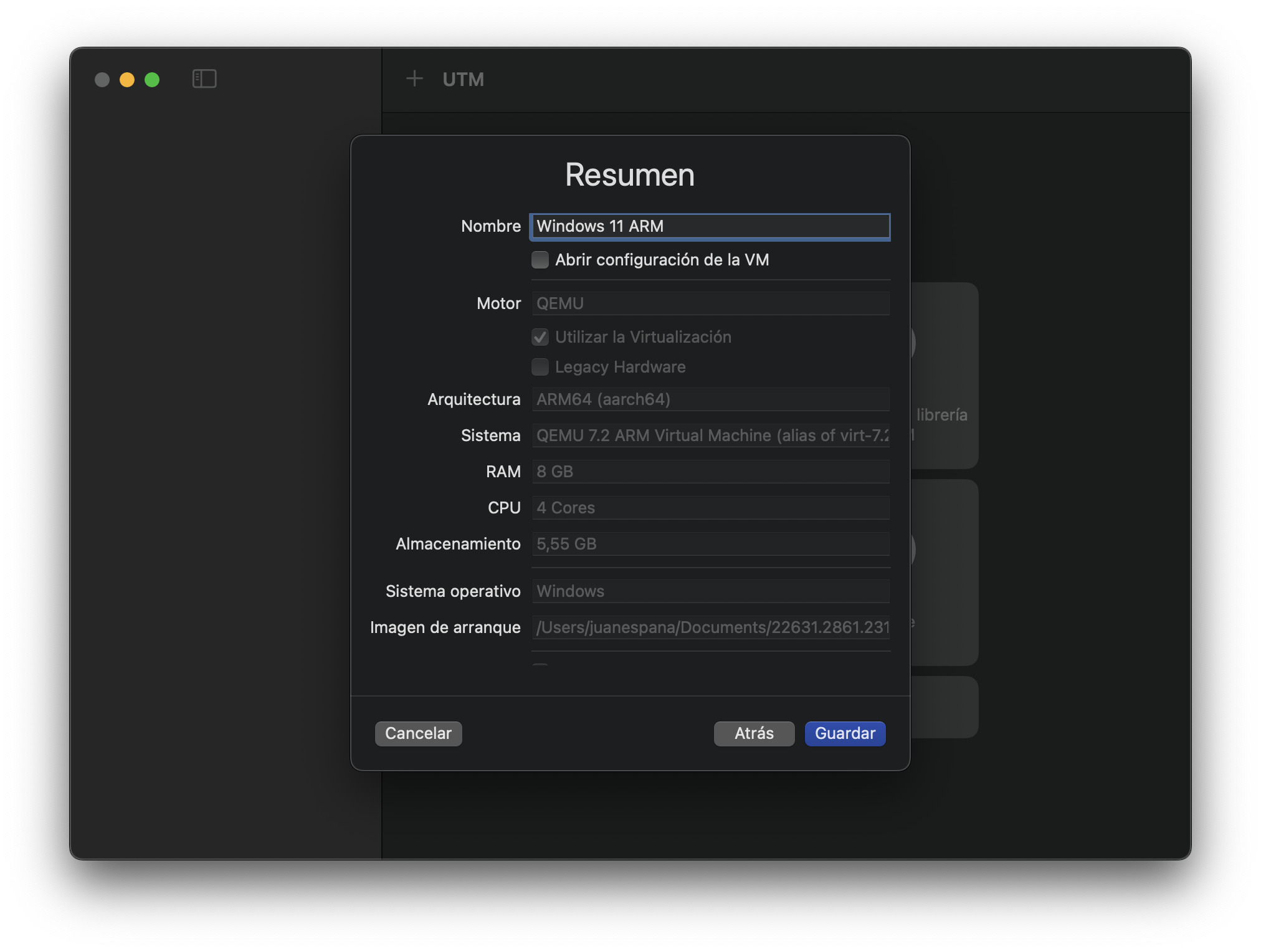Click the Nombre label
This screenshot has width=1261, height=952.
[x=491, y=226]
